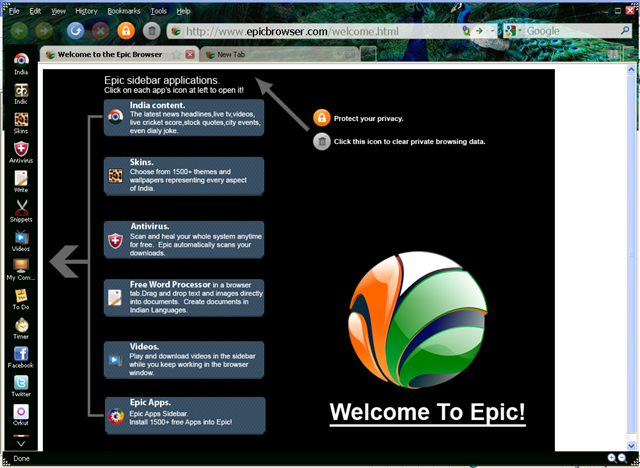Click the Welcome To Epic! heading link
The image size is (640, 468).
click(427, 412)
